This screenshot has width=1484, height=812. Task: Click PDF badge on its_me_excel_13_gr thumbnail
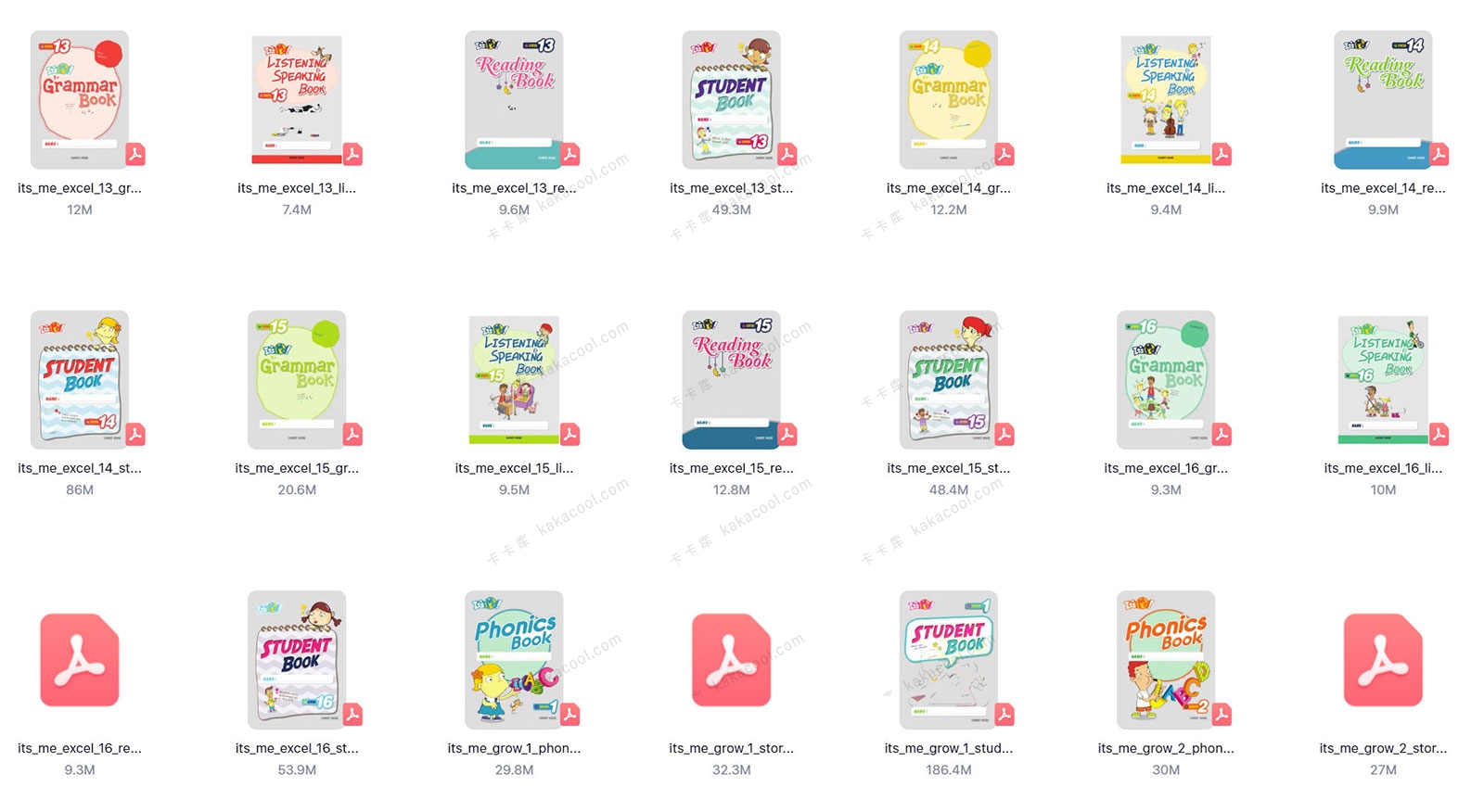135,154
